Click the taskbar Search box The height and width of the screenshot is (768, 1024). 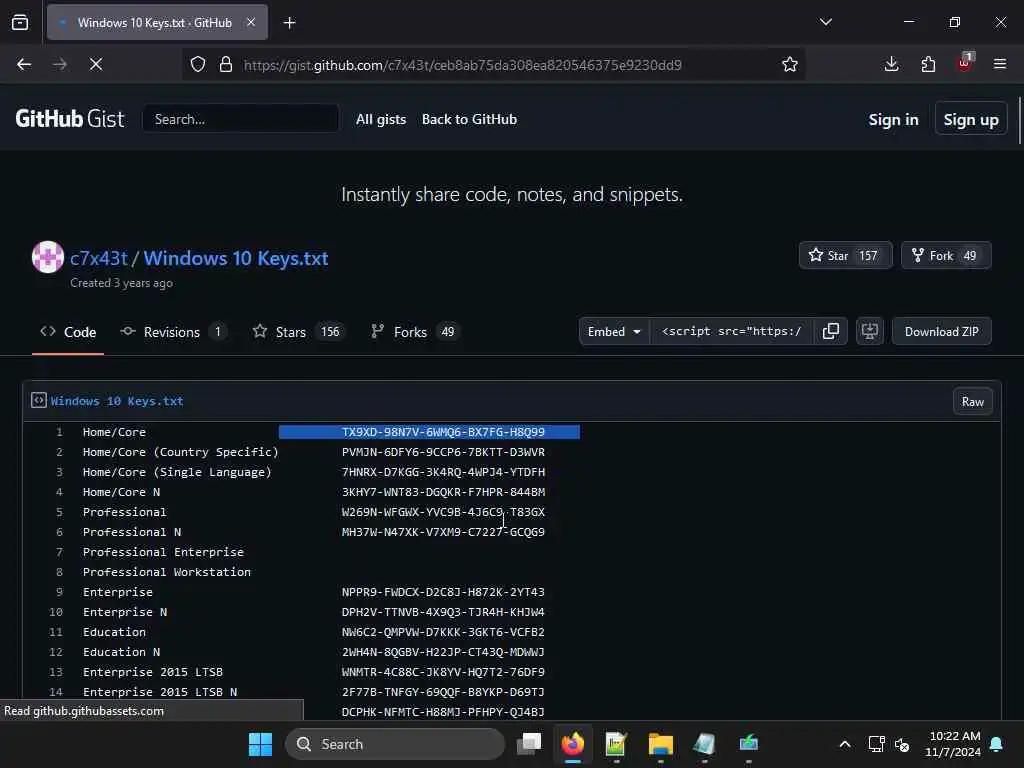click(395, 744)
